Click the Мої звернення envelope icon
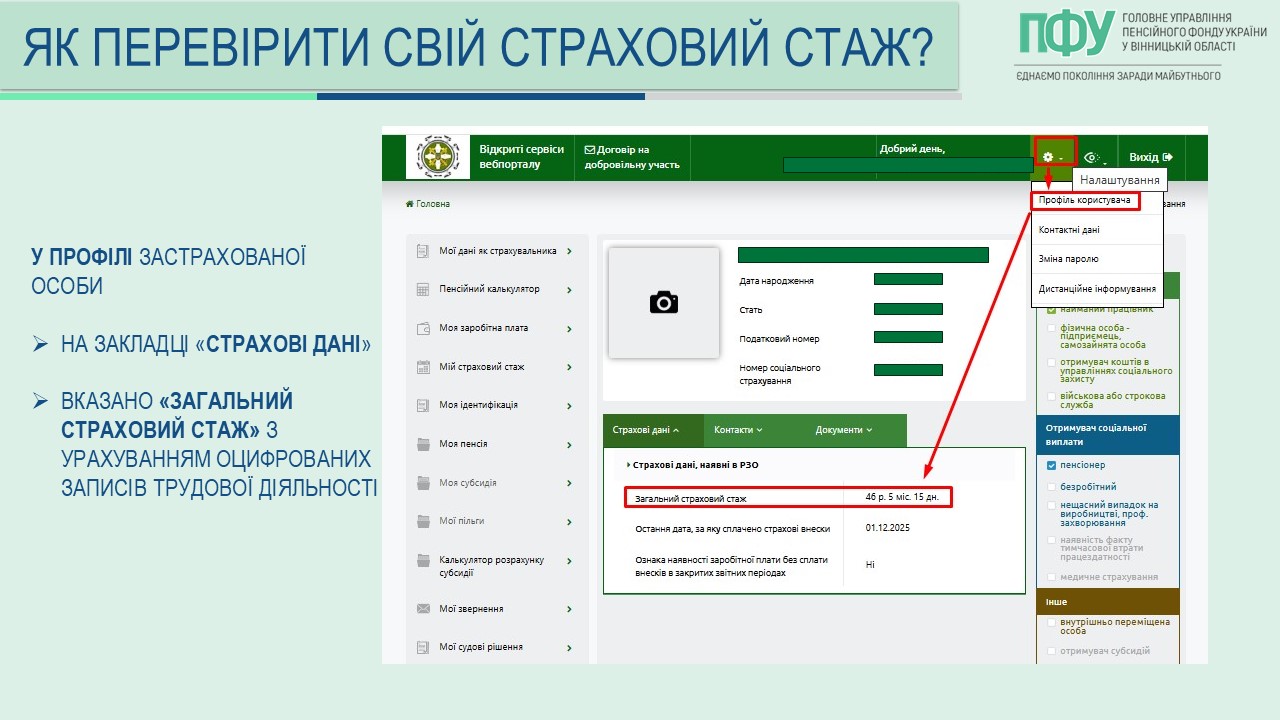 pyautogui.click(x=422, y=609)
